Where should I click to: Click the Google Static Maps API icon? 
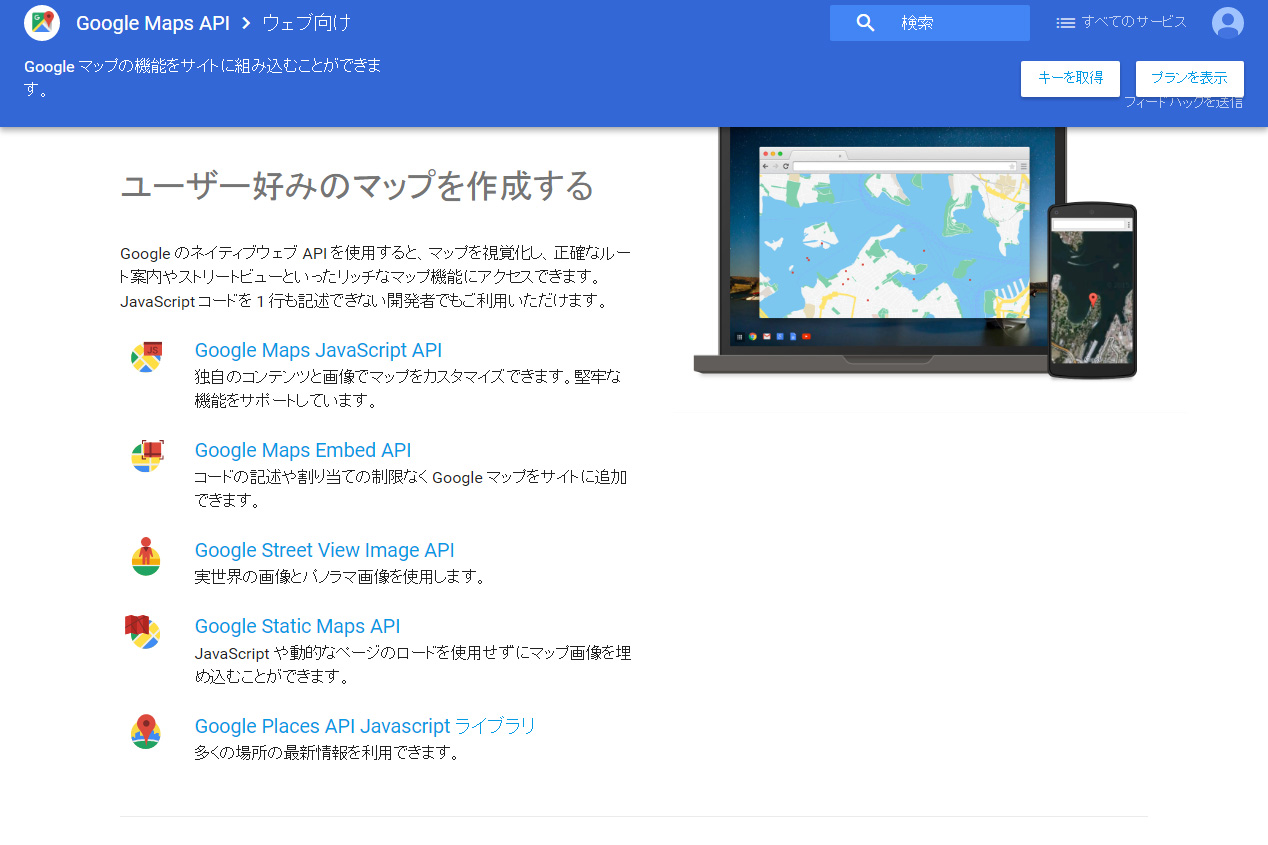(x=143, y=632)
